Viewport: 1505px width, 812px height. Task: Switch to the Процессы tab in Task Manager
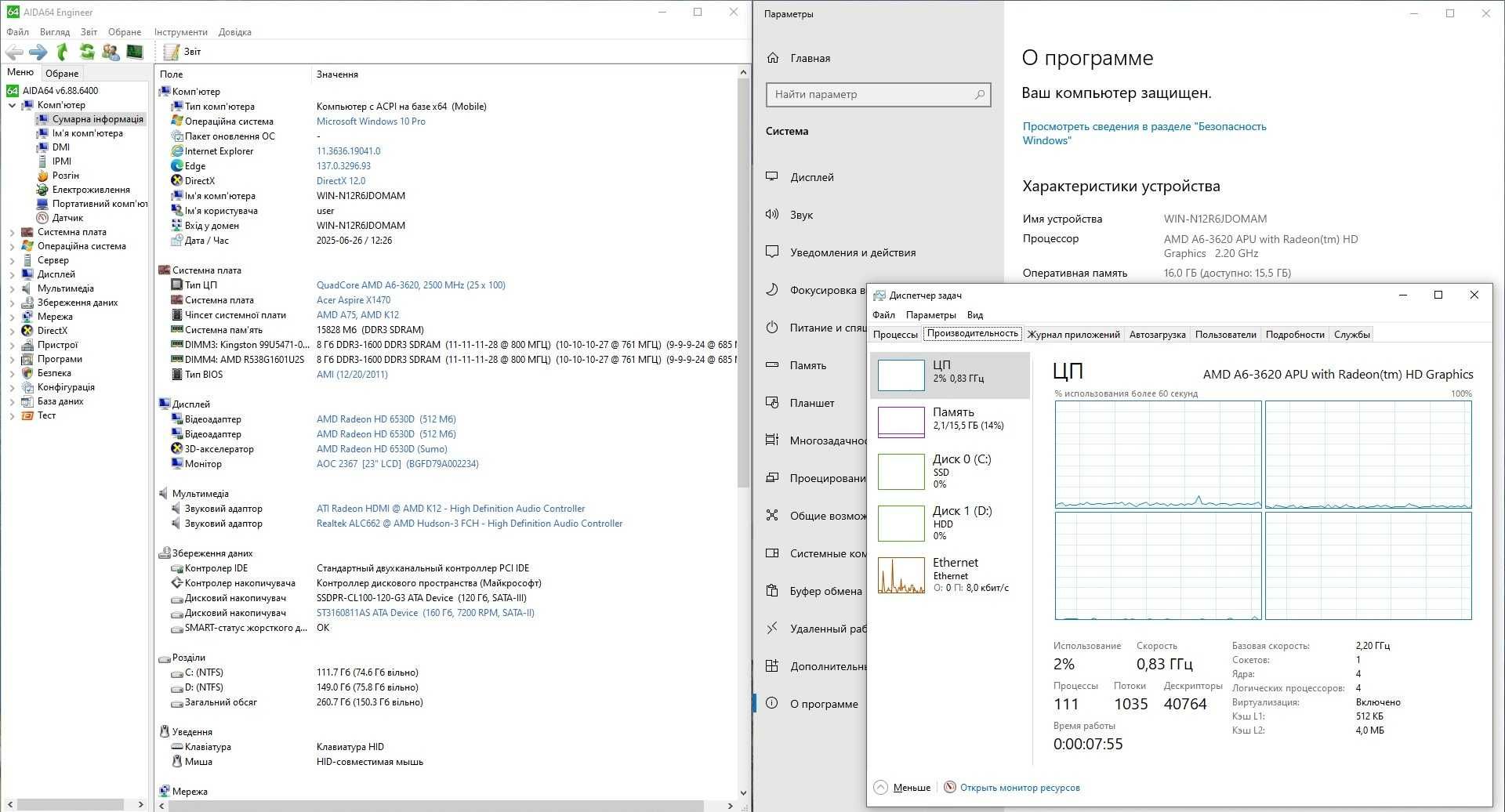click(x=895, y=335)
